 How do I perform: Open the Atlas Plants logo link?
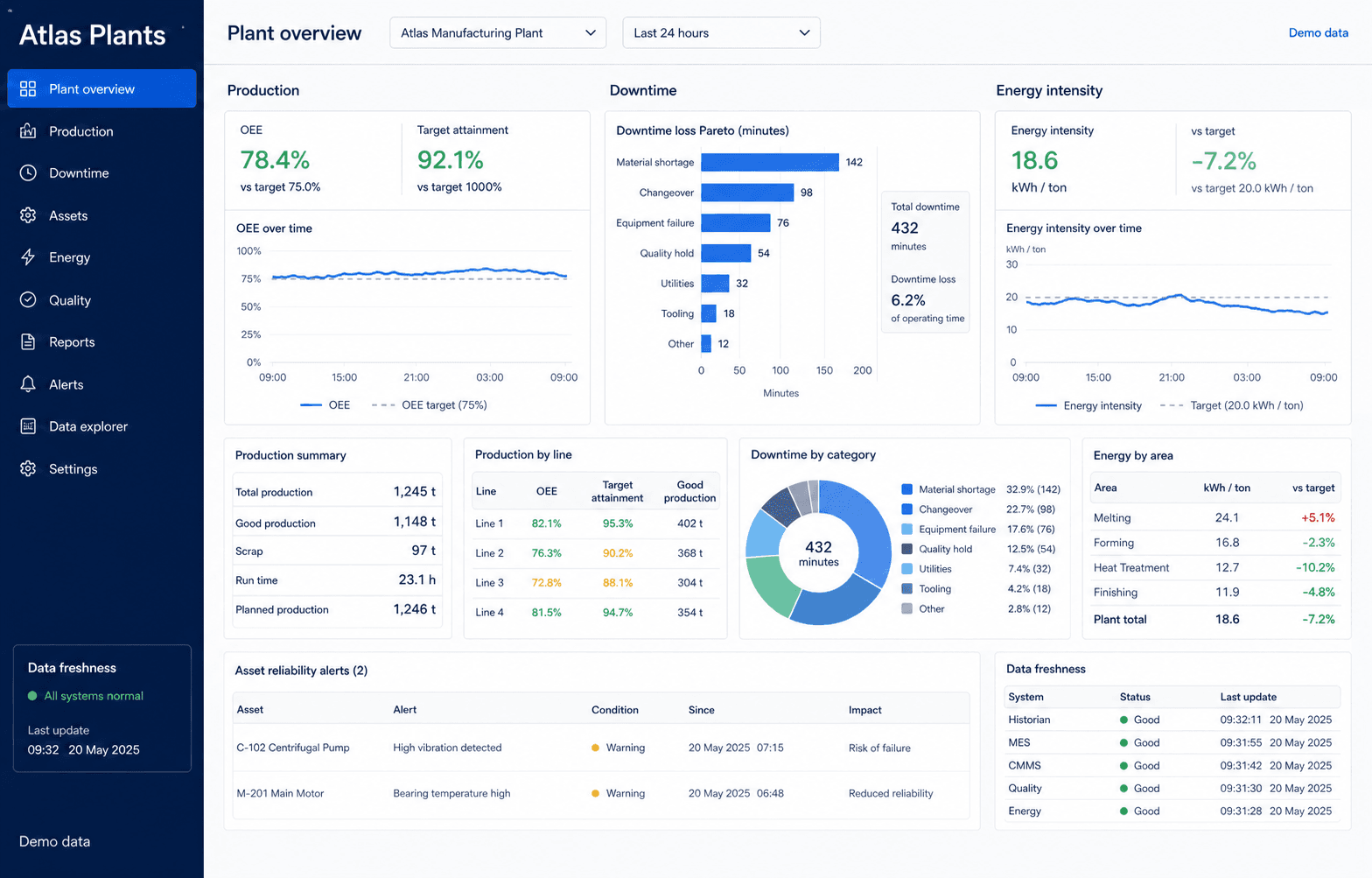point(93,35)
